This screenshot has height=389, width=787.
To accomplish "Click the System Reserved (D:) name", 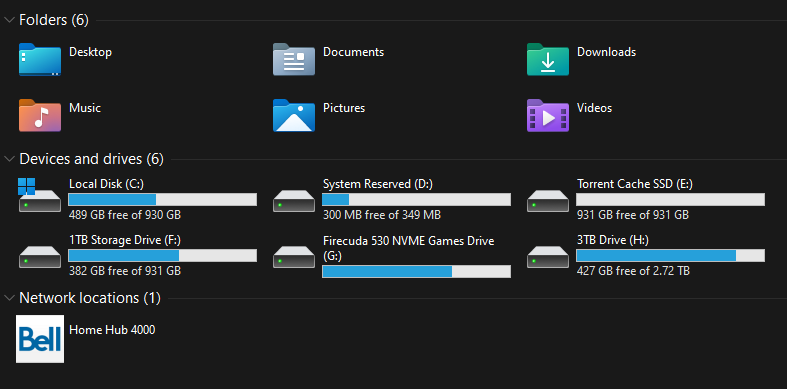I will [378, 184].
